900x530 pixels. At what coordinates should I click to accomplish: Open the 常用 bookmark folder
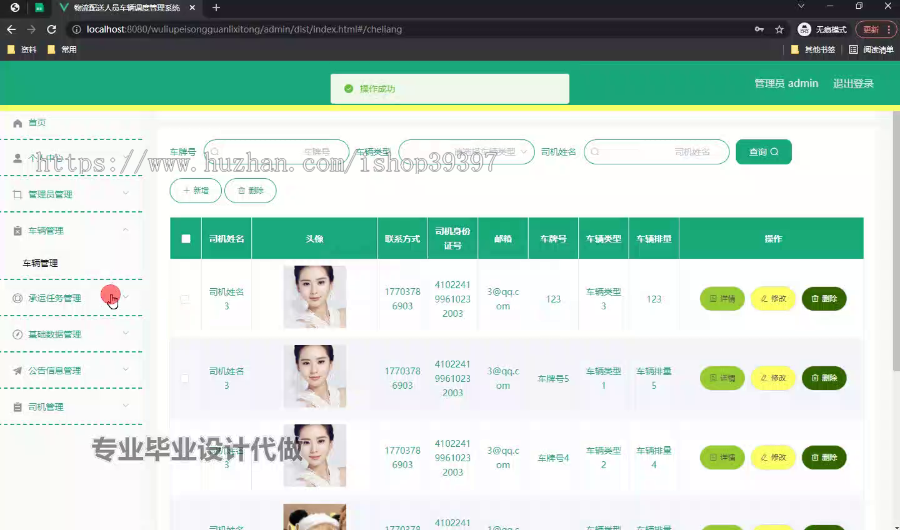pos(62,49)
